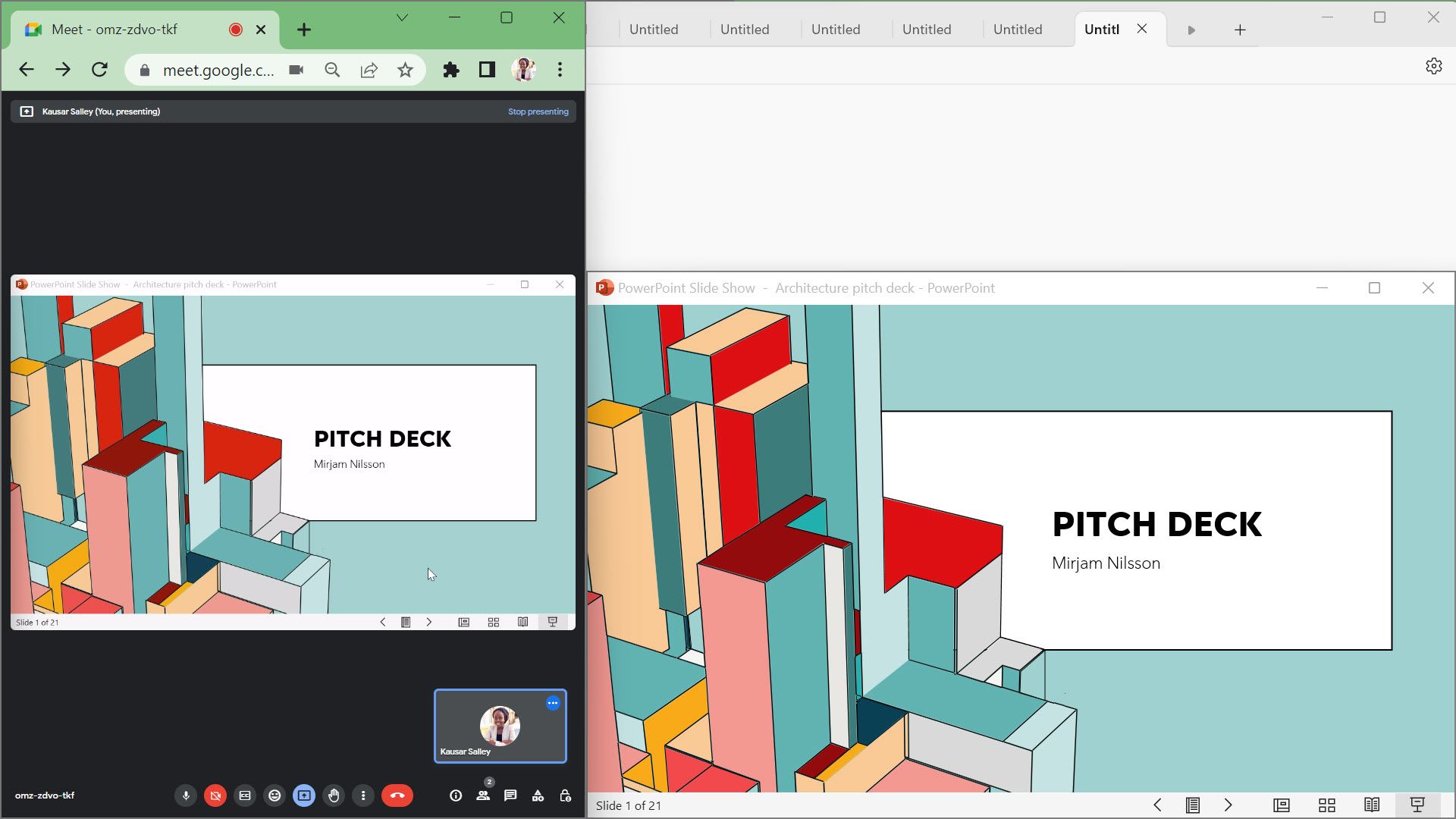This screenshot has width=1456, height=819.
Task: Click Stop presenting link
Action: click(538, 111)
